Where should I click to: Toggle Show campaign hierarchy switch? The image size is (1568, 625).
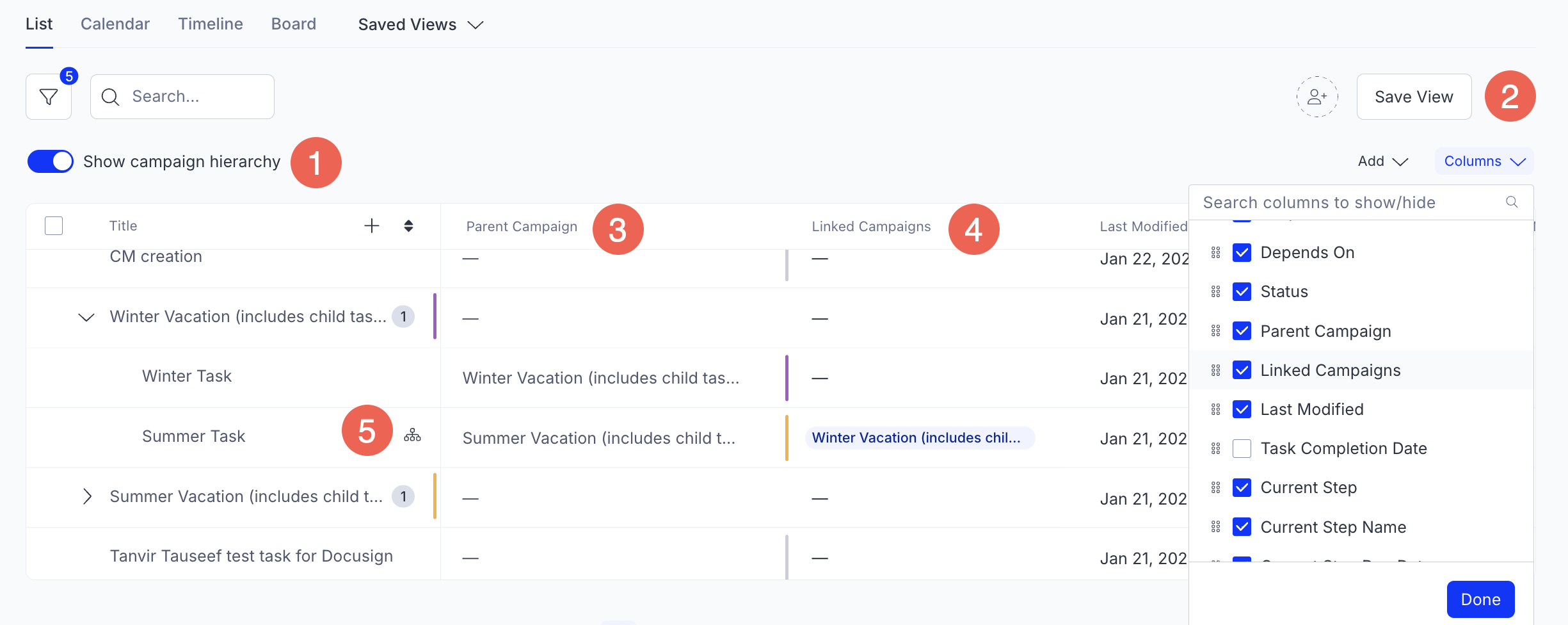51,161
